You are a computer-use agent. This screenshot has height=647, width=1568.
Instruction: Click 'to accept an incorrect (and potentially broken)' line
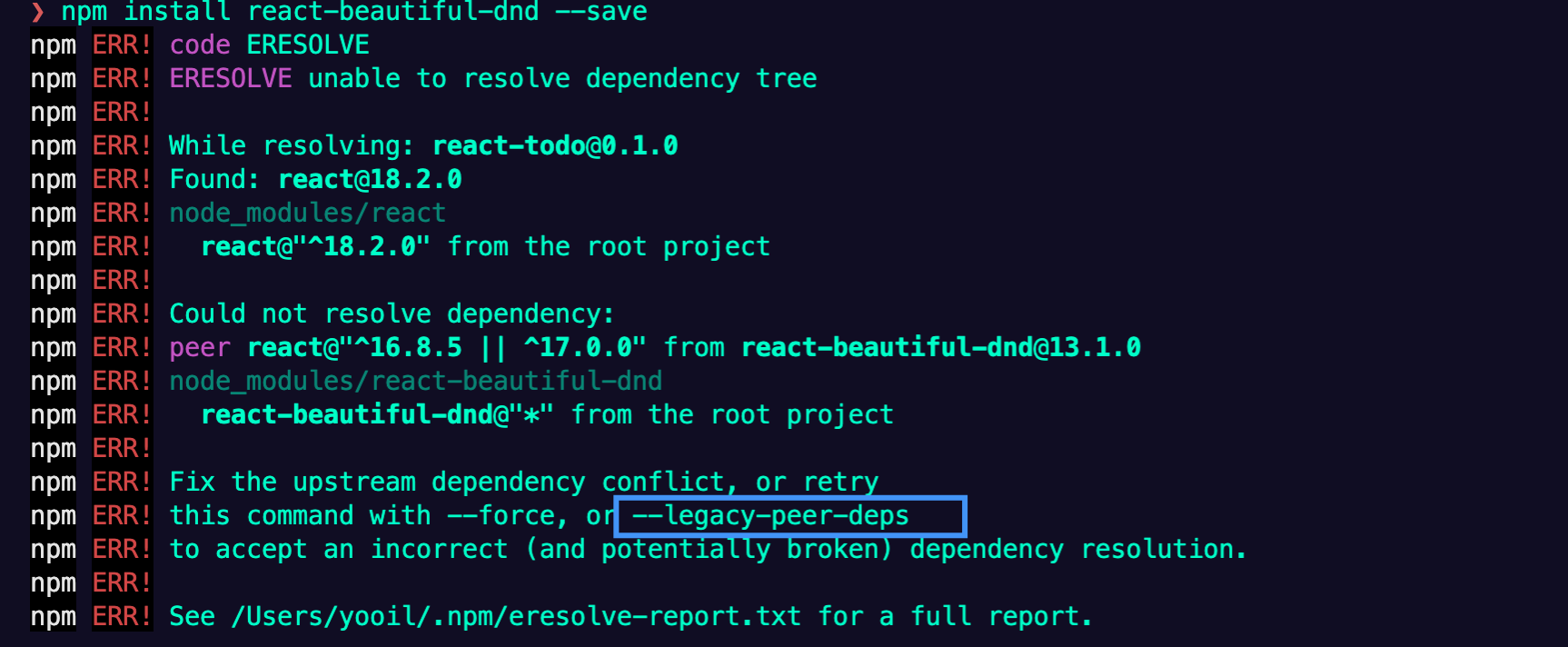(531, 549)
